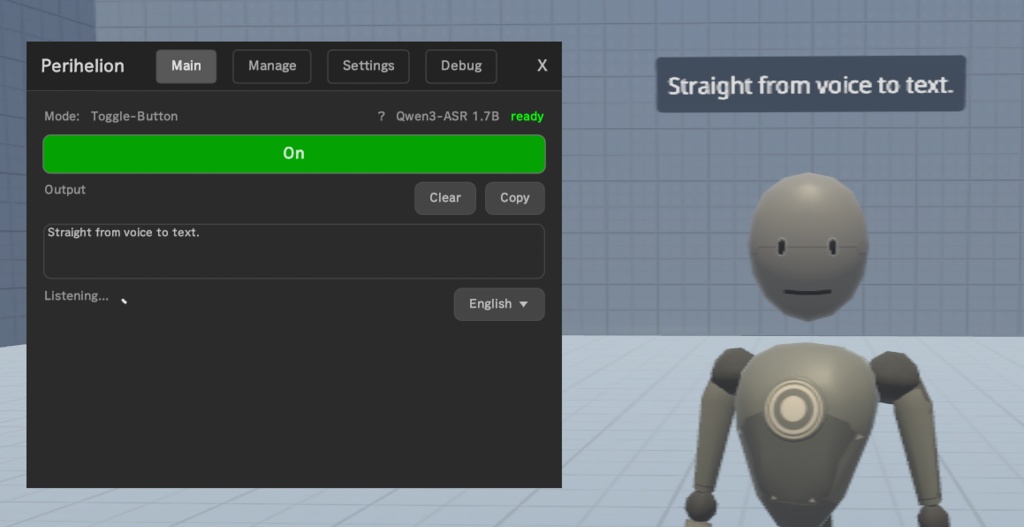Click the Mode: label
This screenshot has width=1024, height=527.
[x=61, y=116]
